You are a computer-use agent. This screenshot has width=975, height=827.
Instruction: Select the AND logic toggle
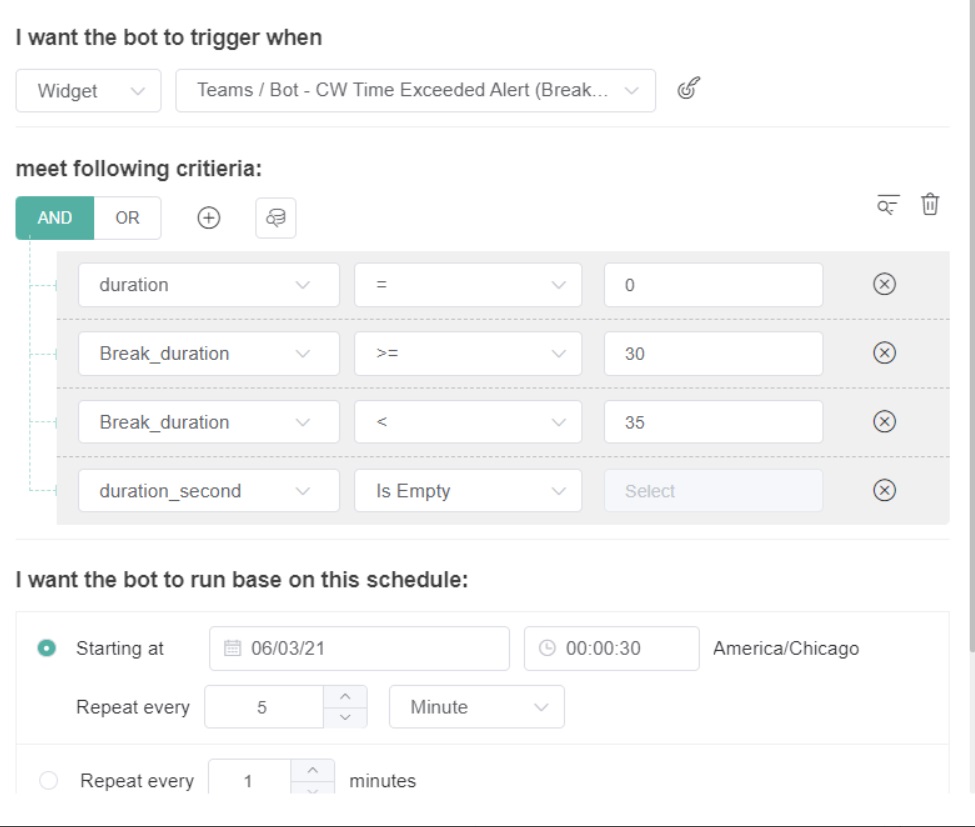pos(55,218)
